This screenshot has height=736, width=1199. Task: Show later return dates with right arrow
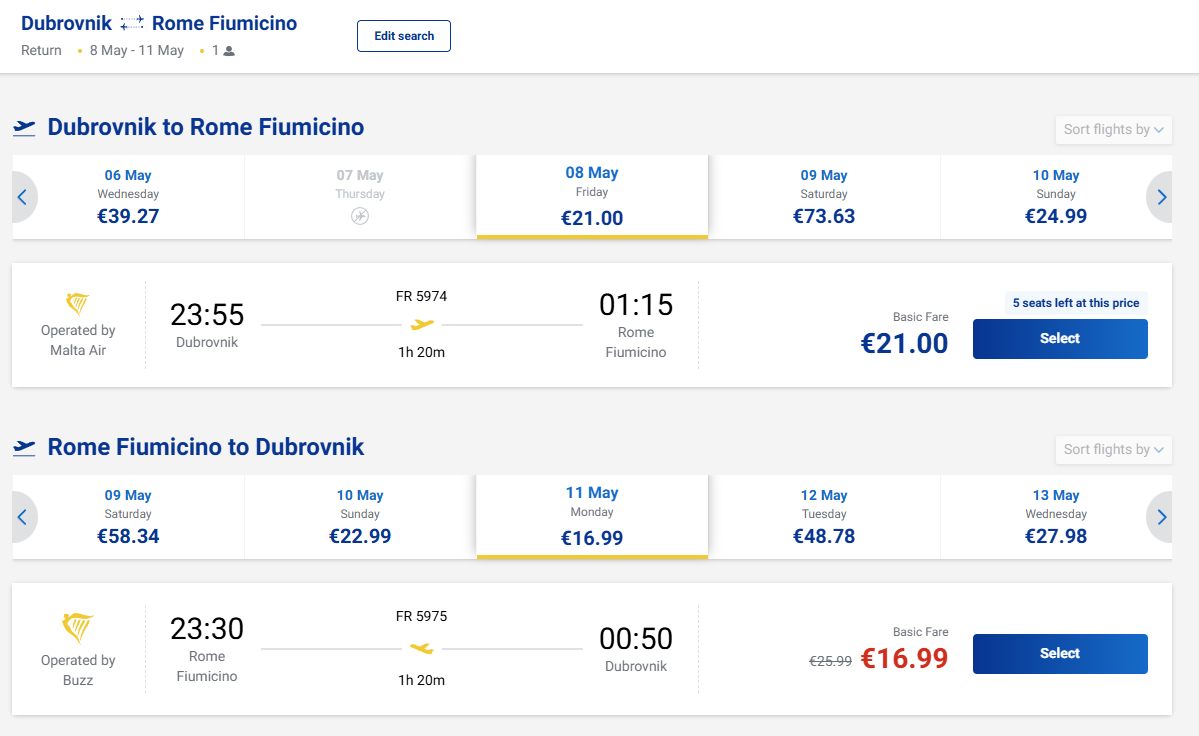pos(1161,517)
